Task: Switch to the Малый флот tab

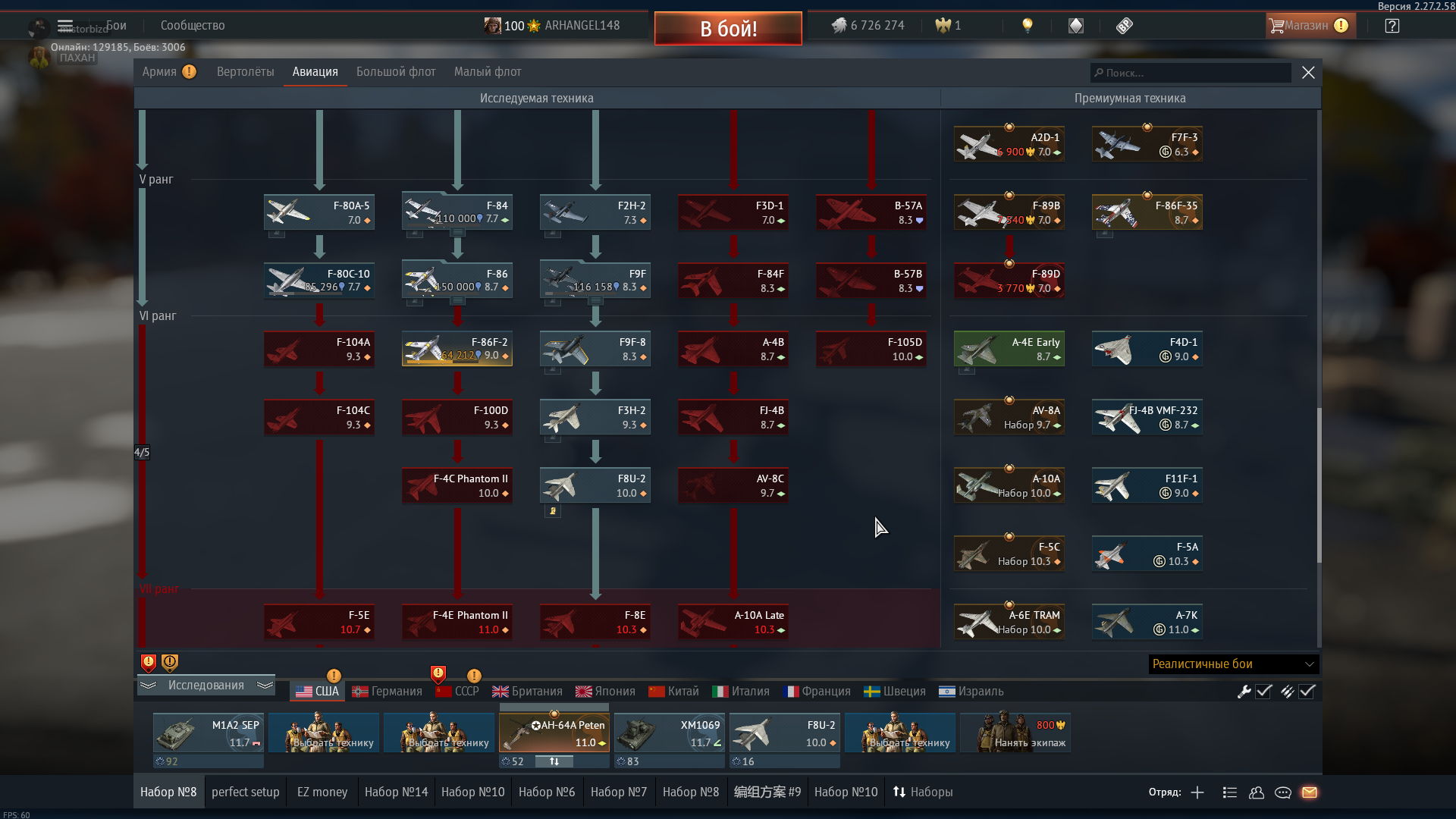Action: pos(488,71)
